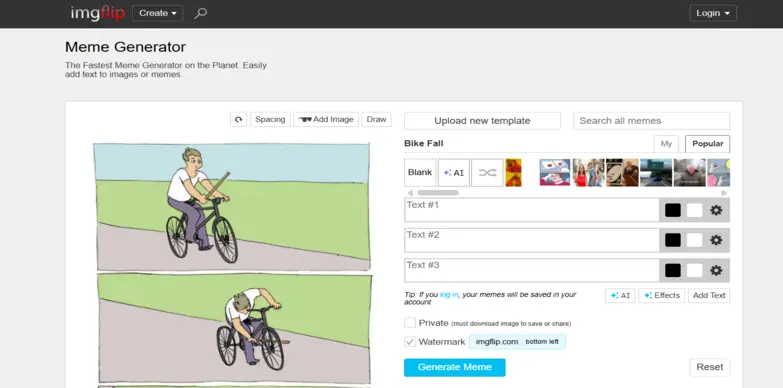The width and height of the screenshot is (783, 388).
Task: Click the Upload new template button
Action: click(x=482, y=121)
